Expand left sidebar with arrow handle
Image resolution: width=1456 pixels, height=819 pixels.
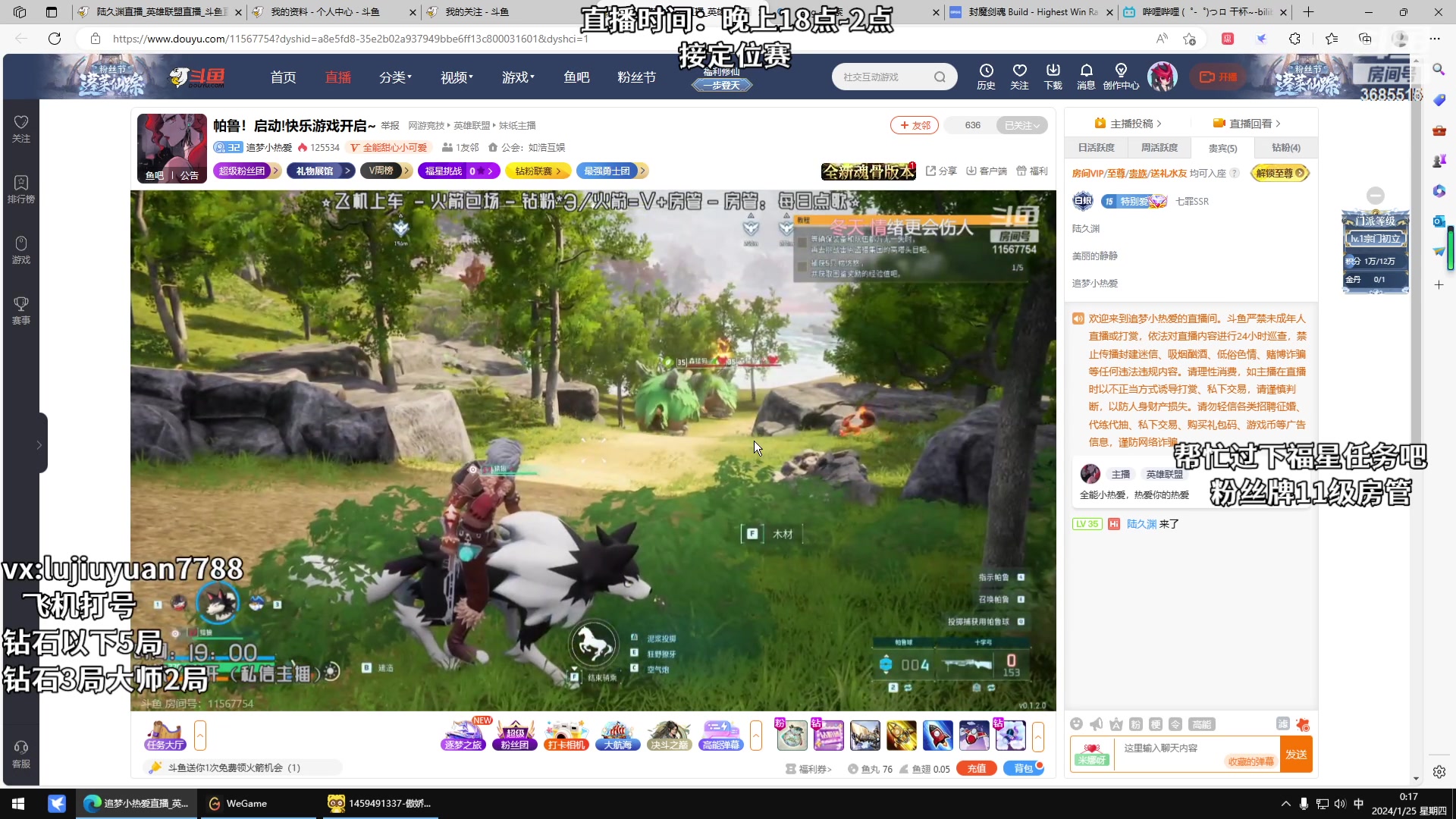[x=39, y=444]
